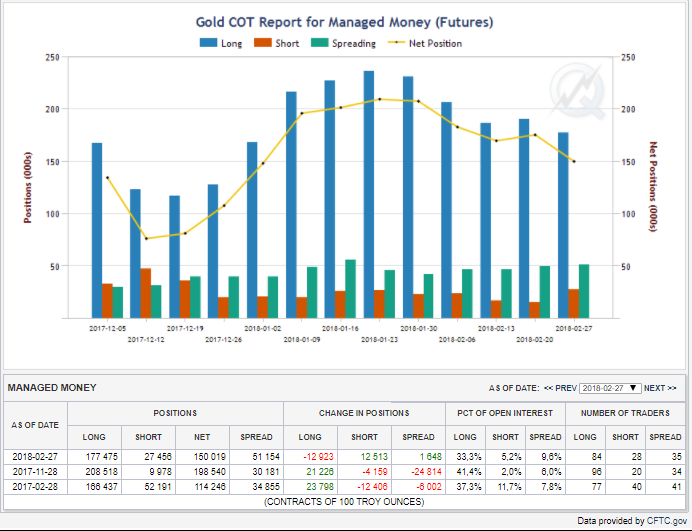This screenshot has height=531, width=692.
Task: Go to previous report with << PREV
Action: point(560,388)
